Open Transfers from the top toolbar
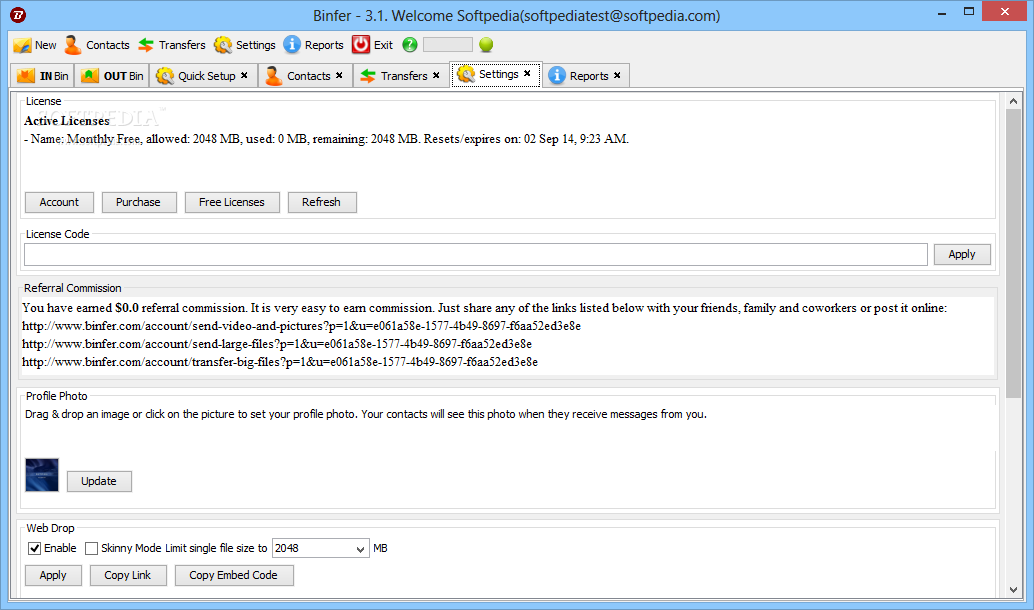 tap(172, 45)
